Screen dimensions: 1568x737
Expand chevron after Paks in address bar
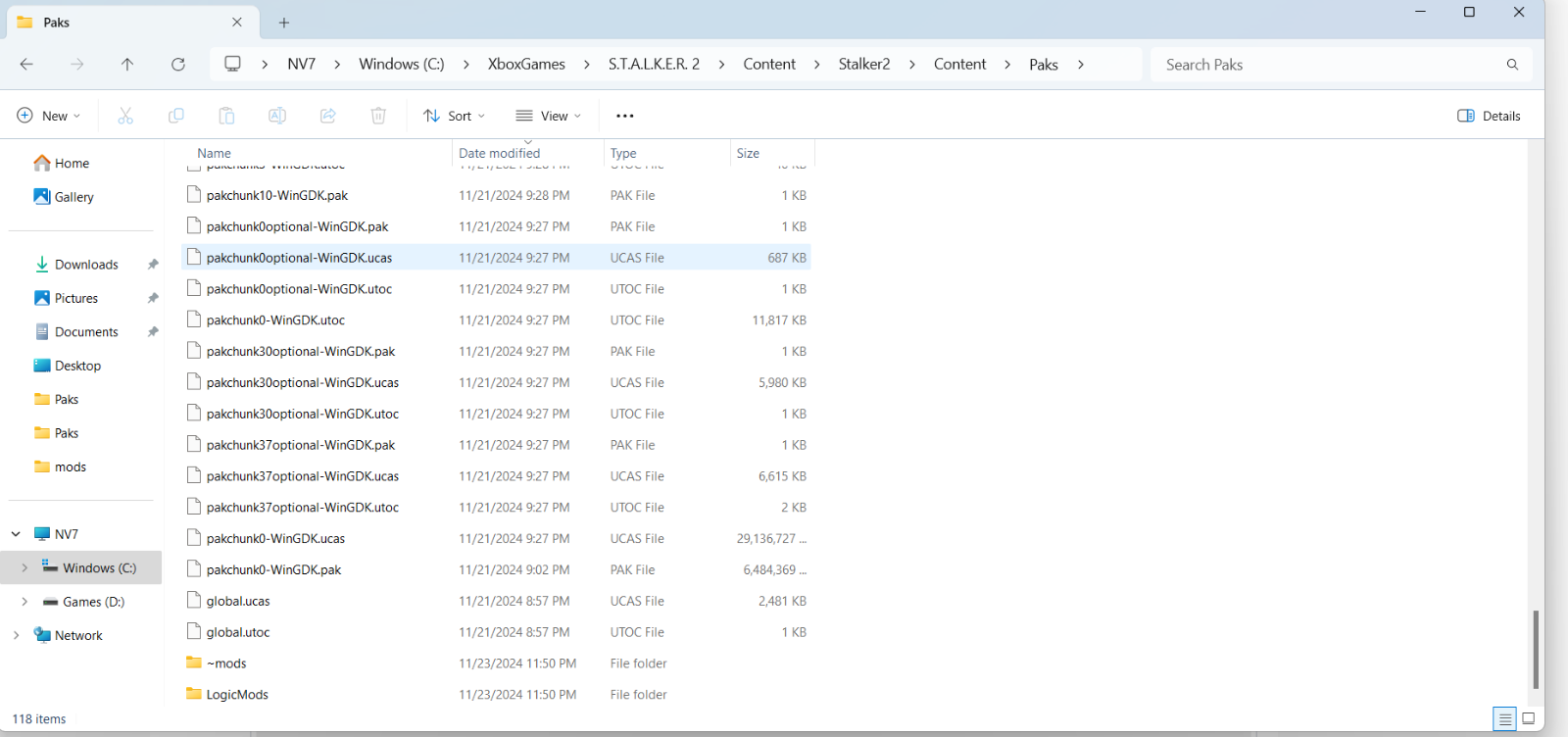click(x=1081, y=65)
